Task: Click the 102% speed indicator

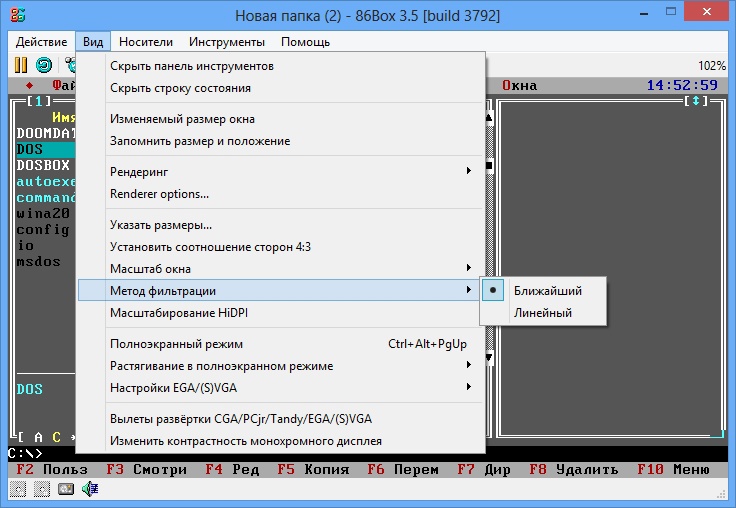Action: point(712,65)
